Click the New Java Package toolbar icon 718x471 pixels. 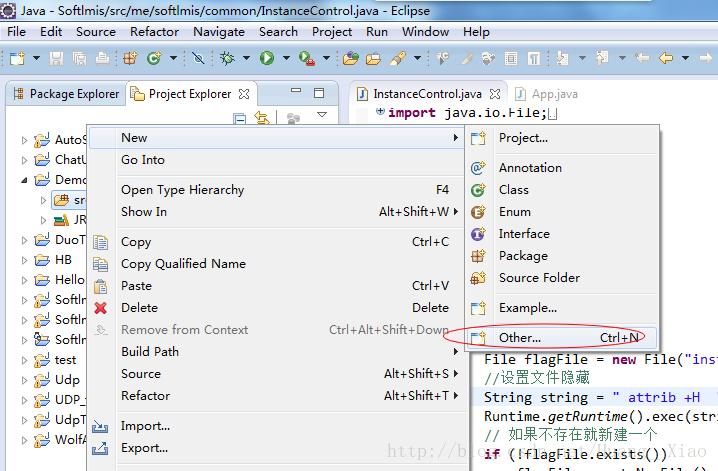coord(131,58)
